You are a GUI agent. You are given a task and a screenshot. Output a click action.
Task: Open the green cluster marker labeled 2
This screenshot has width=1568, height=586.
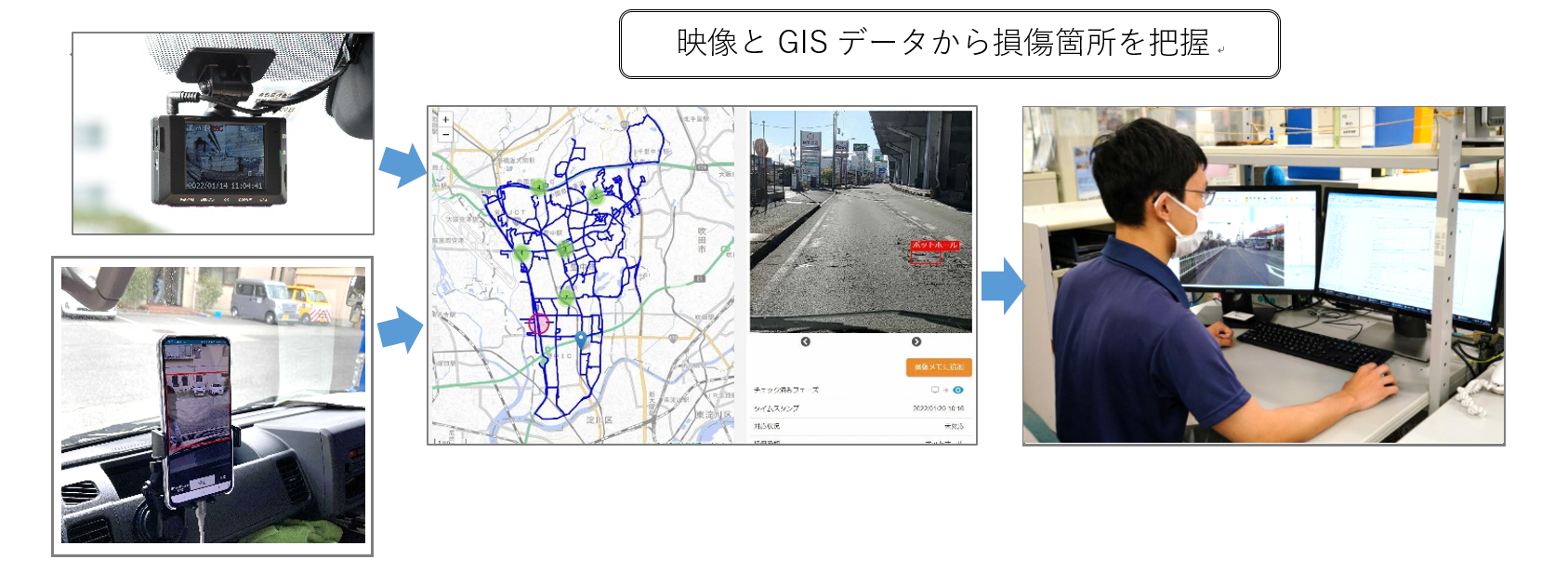click(x=596, y=196)
